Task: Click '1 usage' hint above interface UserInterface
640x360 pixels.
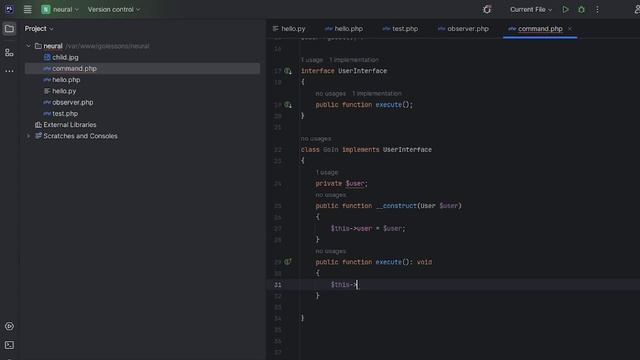Action: [312, 60]
